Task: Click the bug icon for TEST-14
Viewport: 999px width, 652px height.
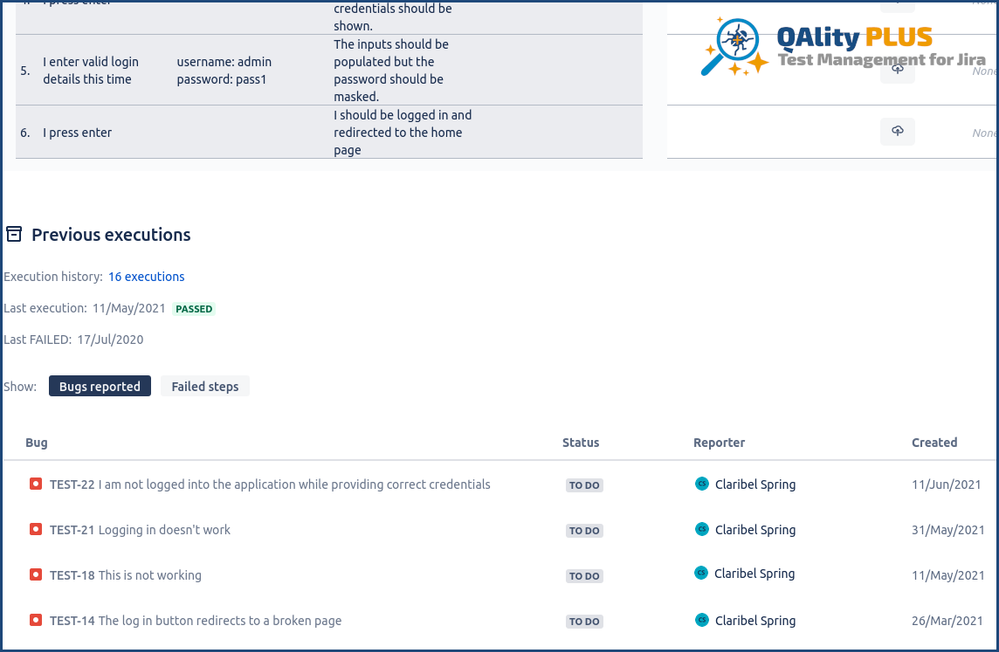Action: pos(35,620)
